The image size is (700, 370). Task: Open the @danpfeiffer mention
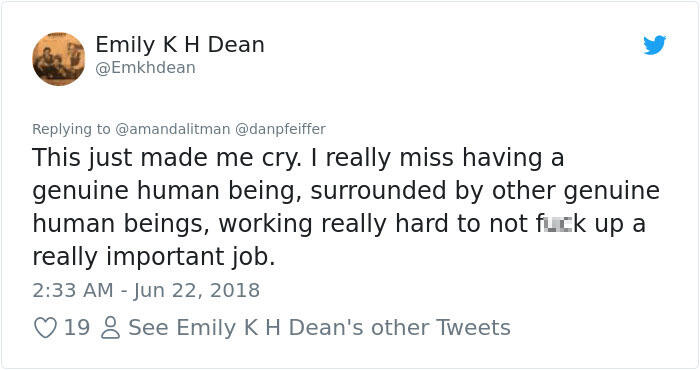click(x=280, y=129)
